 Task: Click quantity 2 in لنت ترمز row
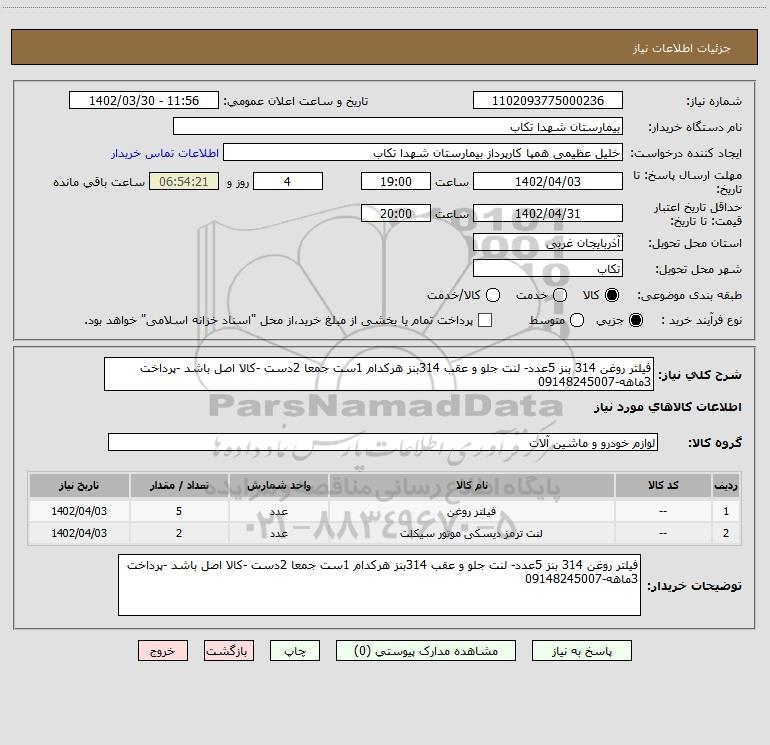(179, 533)
